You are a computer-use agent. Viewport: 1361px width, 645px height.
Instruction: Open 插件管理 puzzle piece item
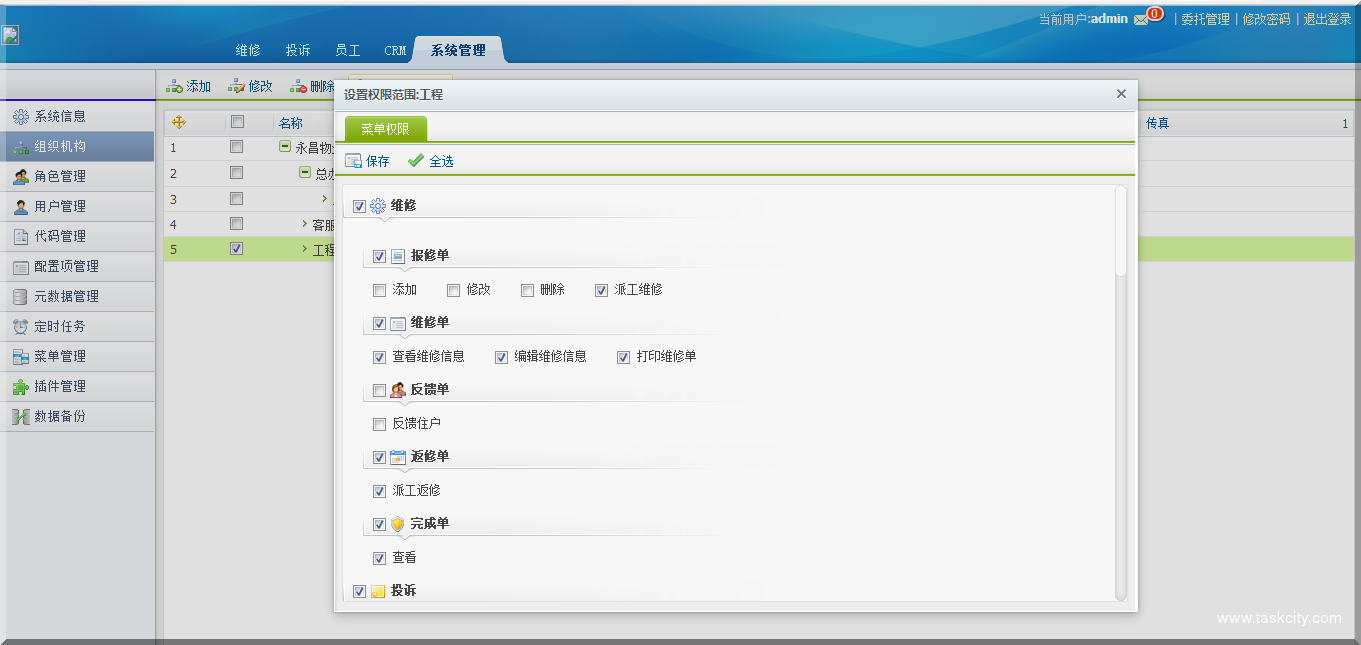coord(60,386)
